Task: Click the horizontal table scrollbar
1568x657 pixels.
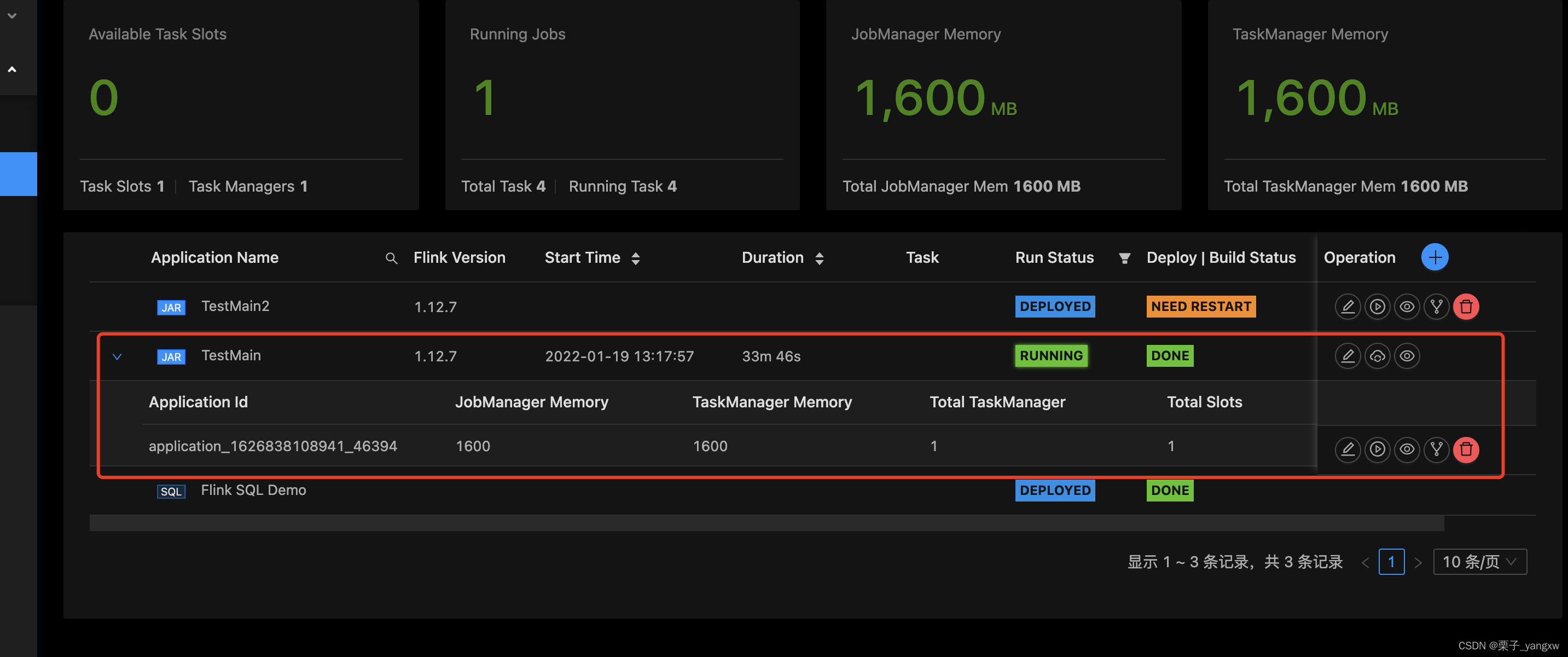Action: point(766,523)
